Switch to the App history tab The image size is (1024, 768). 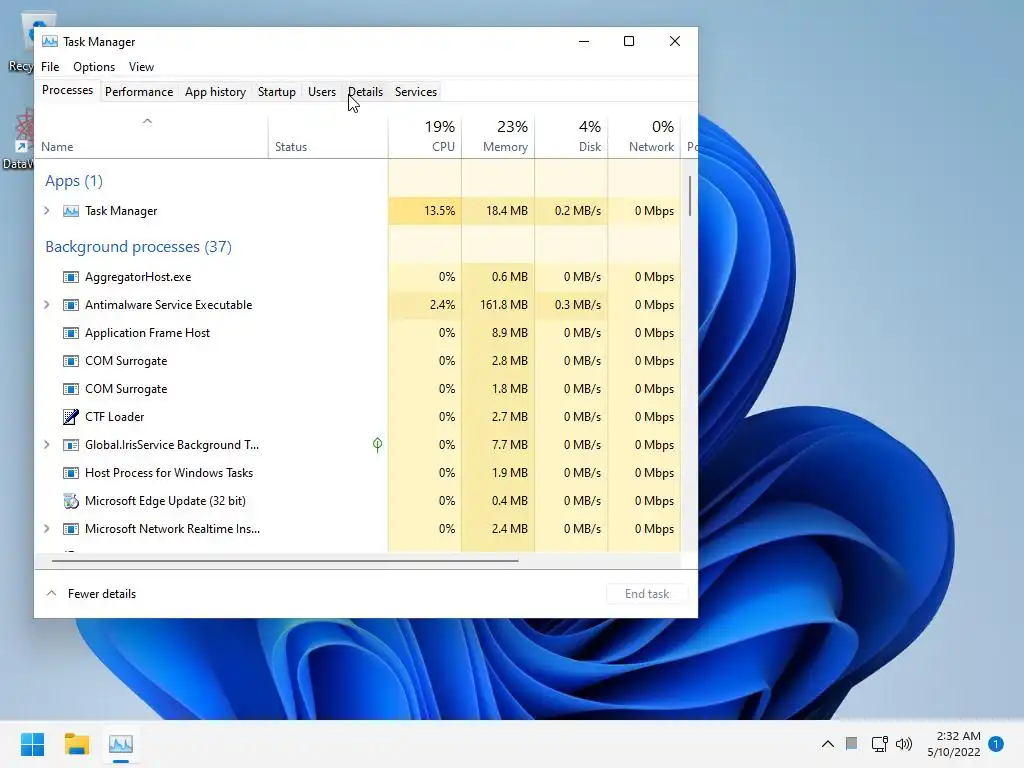[x=216, y=91]
